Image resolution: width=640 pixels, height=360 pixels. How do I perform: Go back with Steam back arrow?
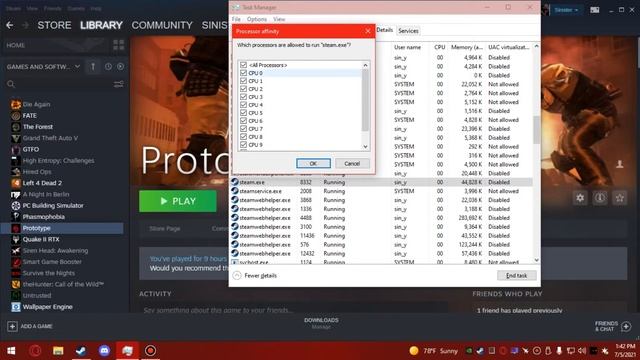click(x=10, y=25)
